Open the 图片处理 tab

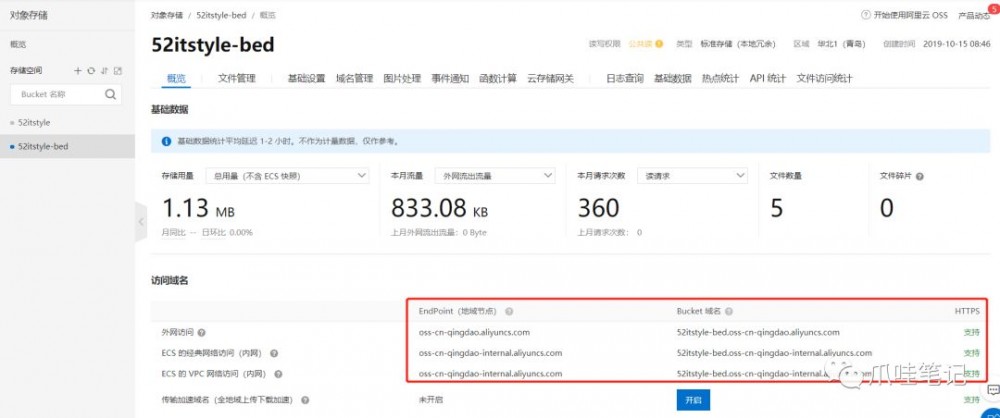402,78
